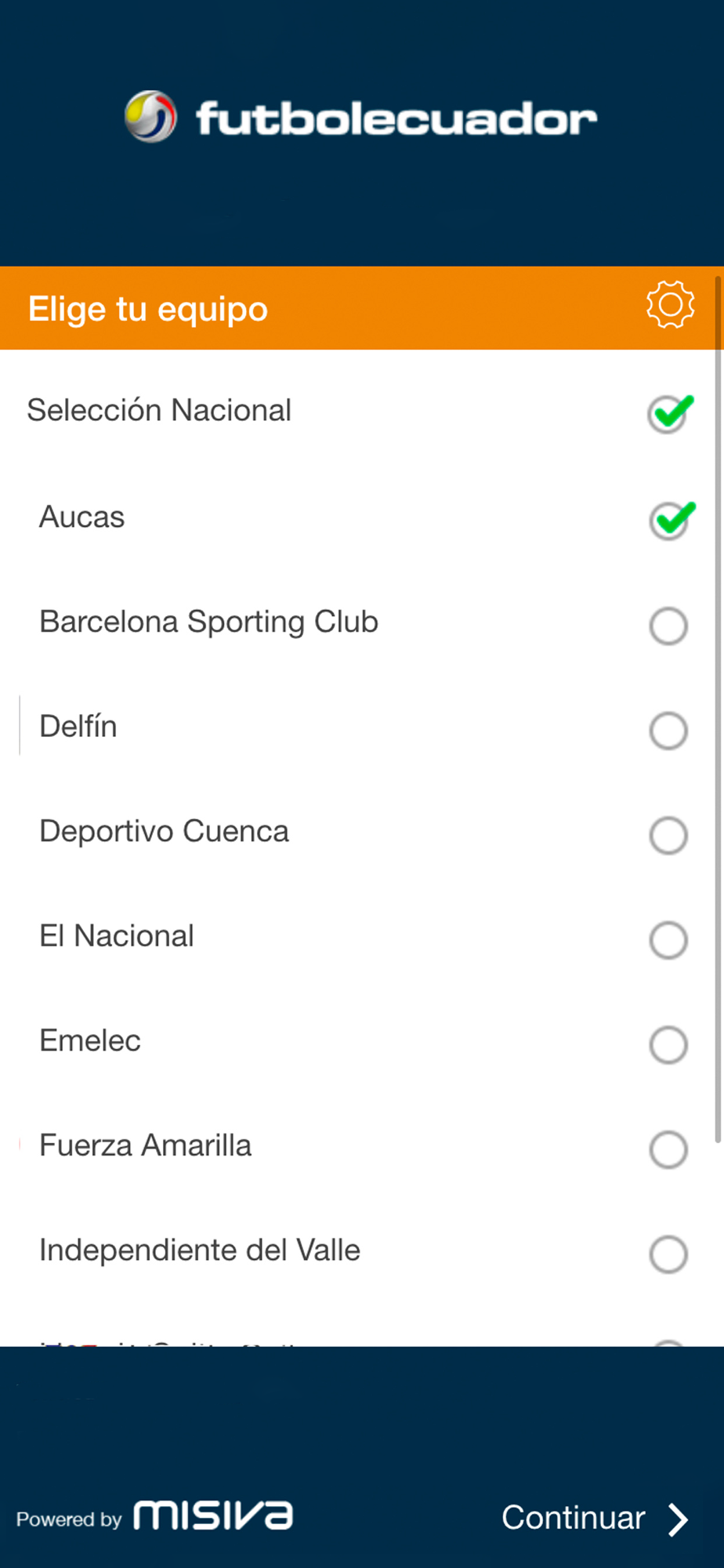This screenshot has width=724, height=1568.
Task: Click the Elige tu equipo header
Action: 148,309
